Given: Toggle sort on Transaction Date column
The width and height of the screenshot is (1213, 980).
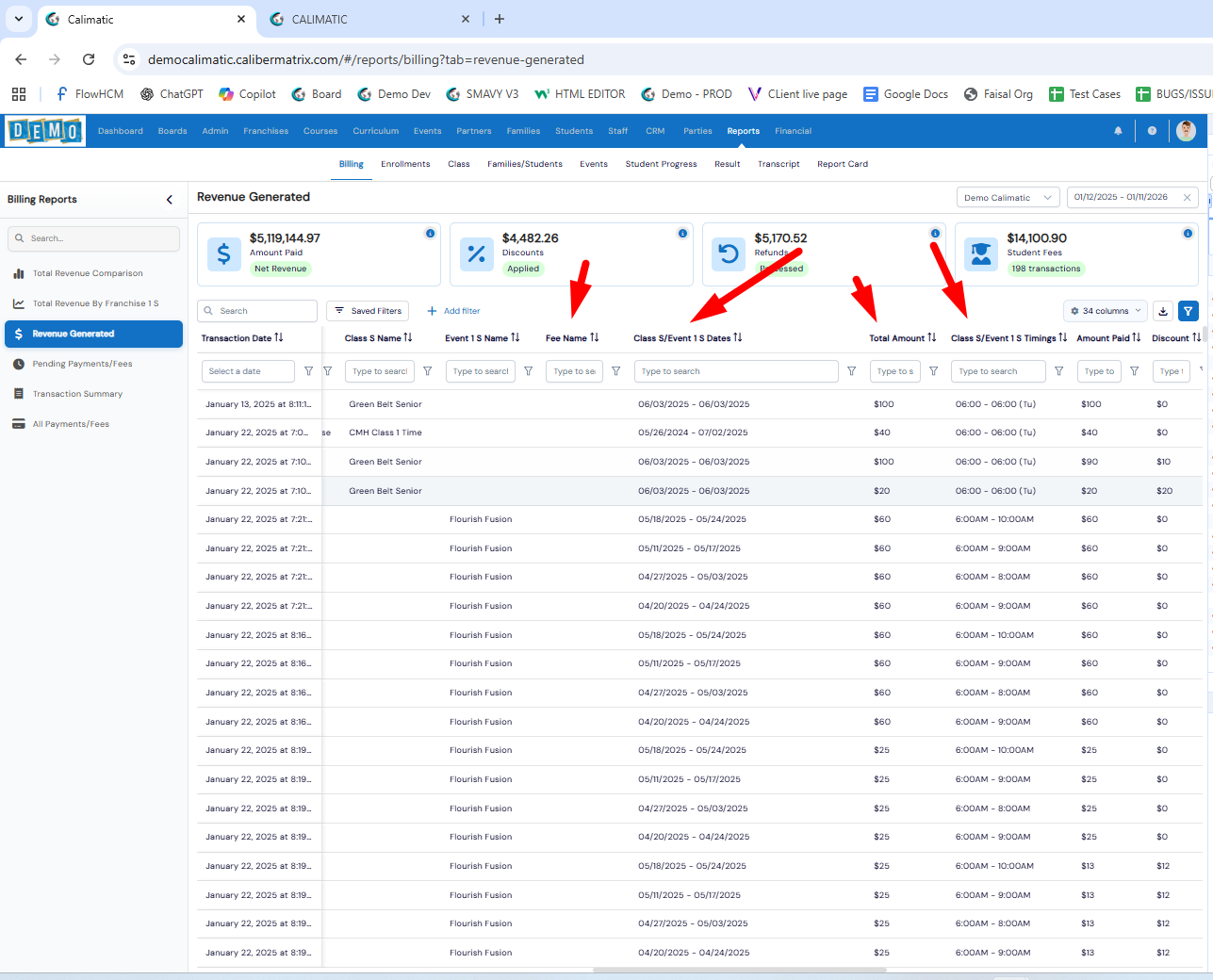Looking at the screenshot, I should tap(278, 337).
